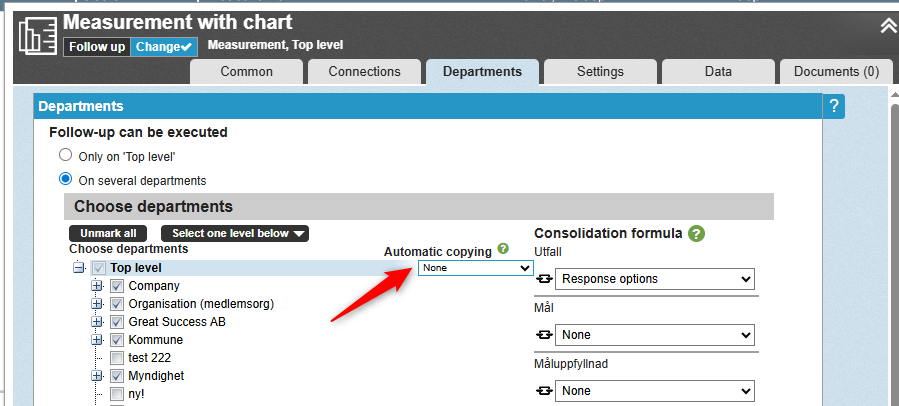Click the link icon beside Mål dropdown
The image size is (899, 406).
(544, 335)
